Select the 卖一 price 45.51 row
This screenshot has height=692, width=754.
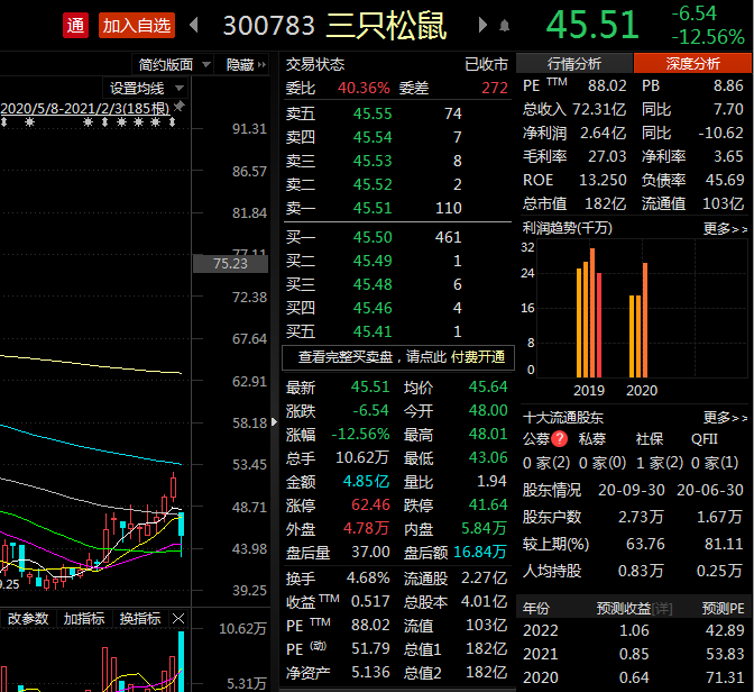pos(398,208)
